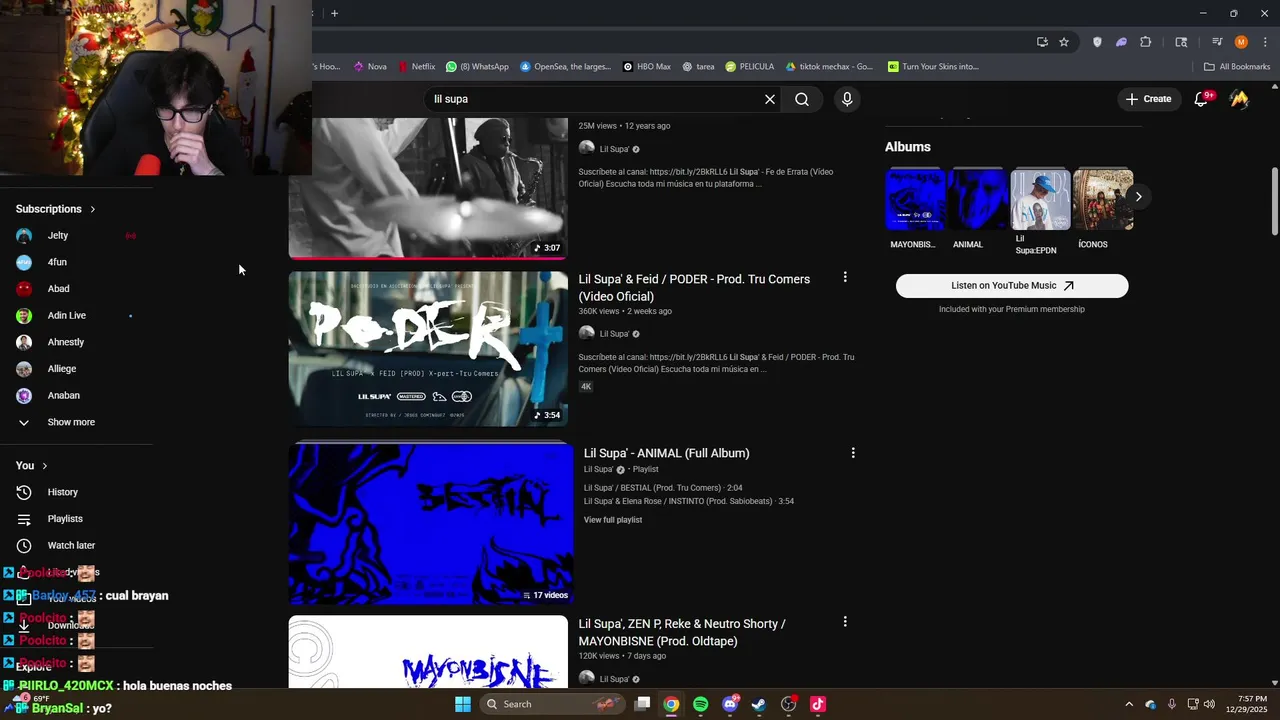1280x720 pixels.
Task: Open Steam from the taskbar
Action: click(759, 704)
